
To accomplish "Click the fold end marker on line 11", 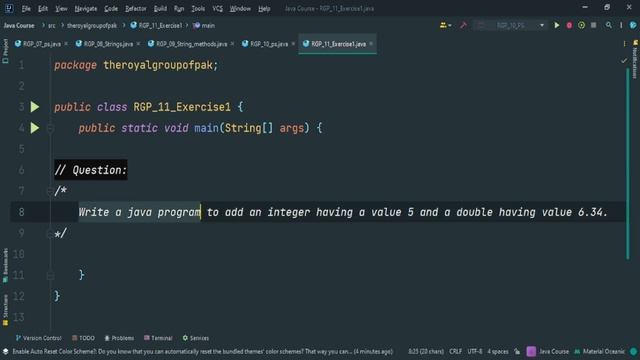I will pos(50,275).
